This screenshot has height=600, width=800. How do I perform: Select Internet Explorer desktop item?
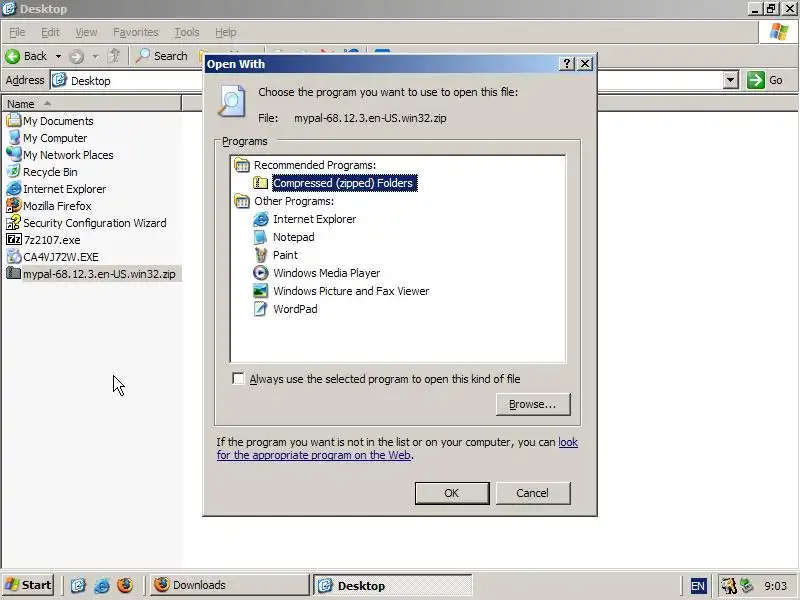[56, 189]
